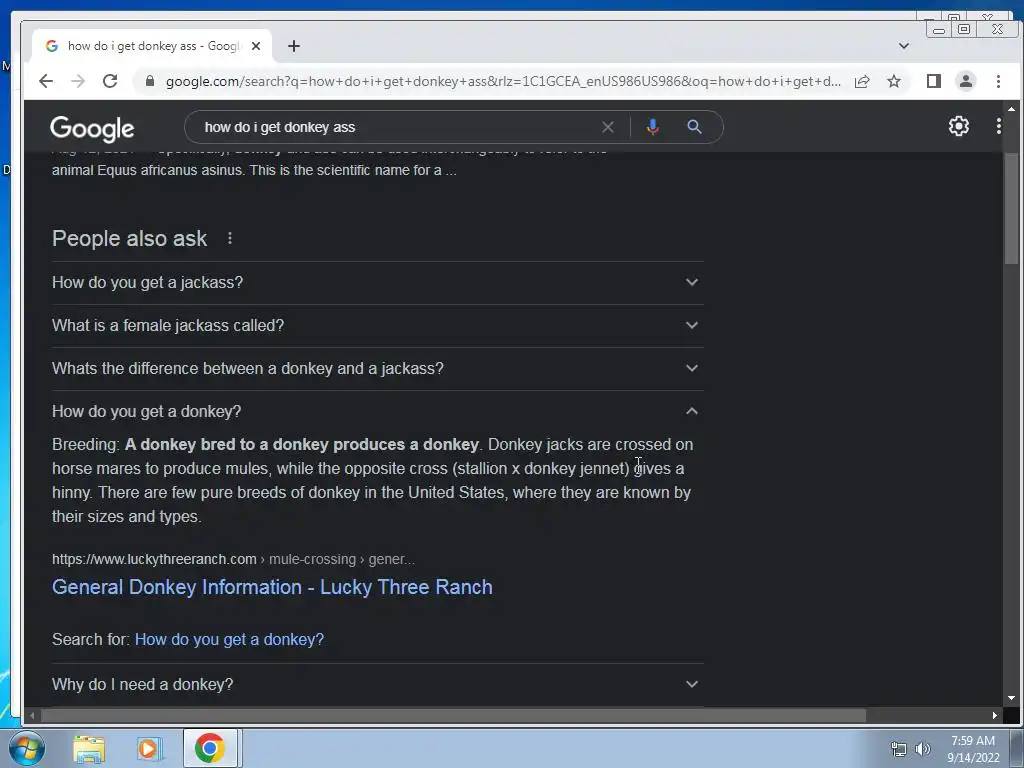
Task: Click scroll-right arrow on horizontal scrollbar
Action: click(x=995, y=716)
